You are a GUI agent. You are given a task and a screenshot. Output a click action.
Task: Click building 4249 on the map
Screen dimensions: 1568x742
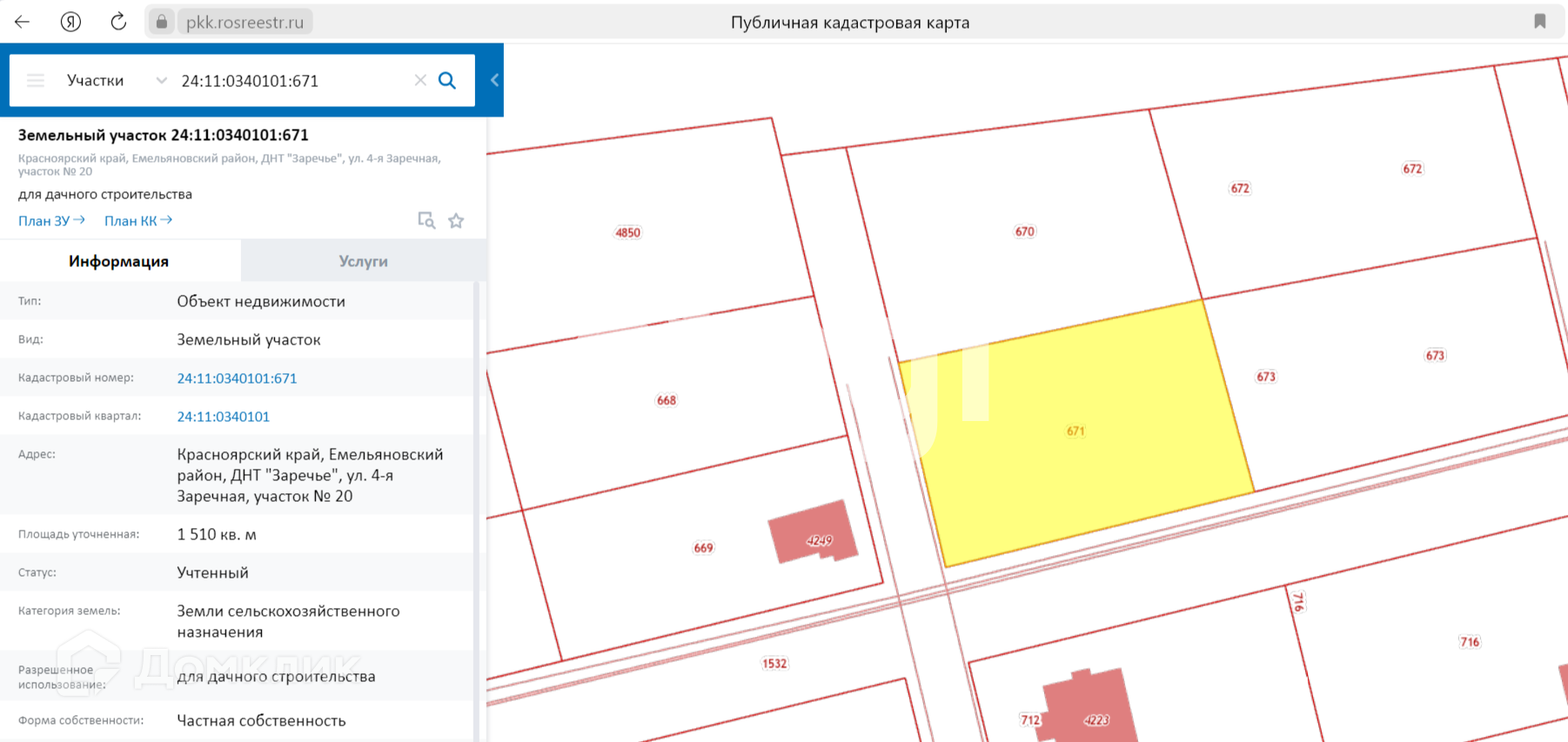tap(814, 531)
